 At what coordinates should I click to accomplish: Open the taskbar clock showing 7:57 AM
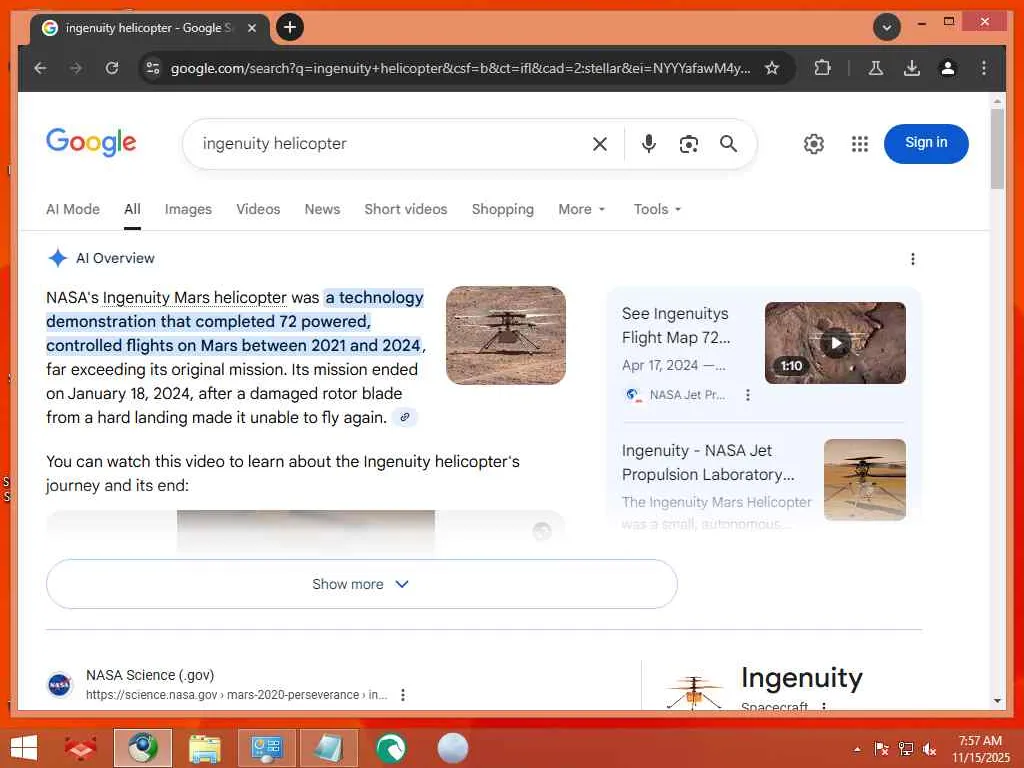[x=980, y=749]
